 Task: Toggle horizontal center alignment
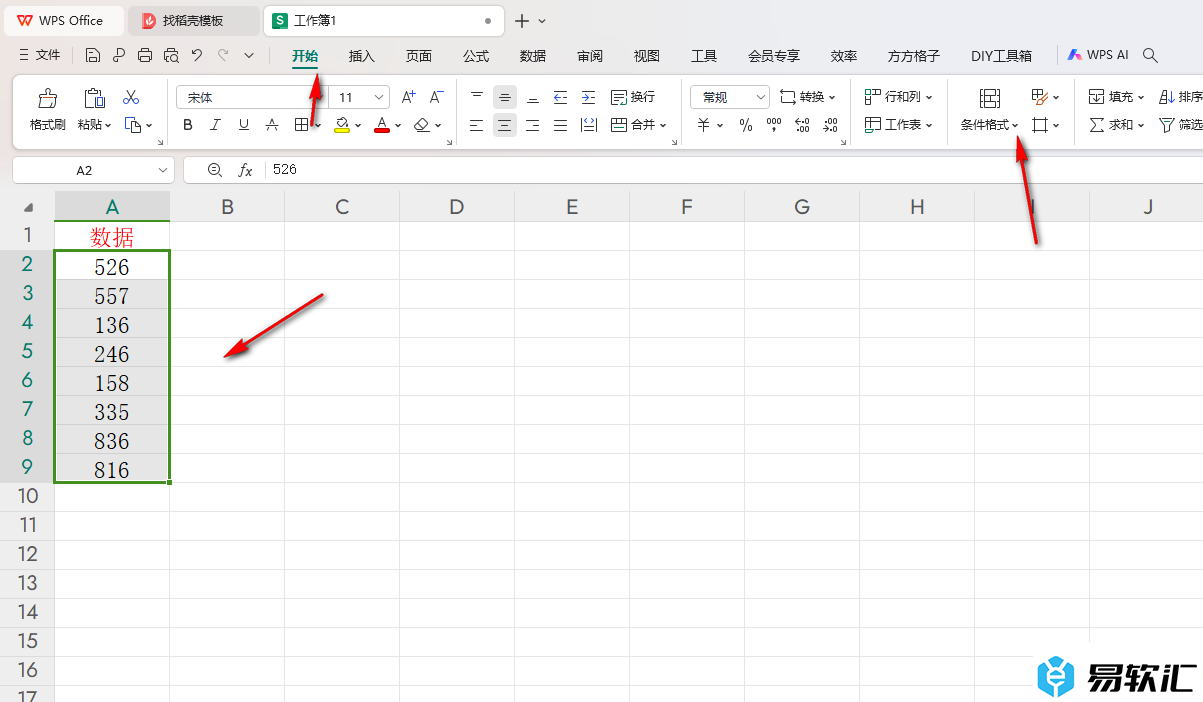point(505,125)
